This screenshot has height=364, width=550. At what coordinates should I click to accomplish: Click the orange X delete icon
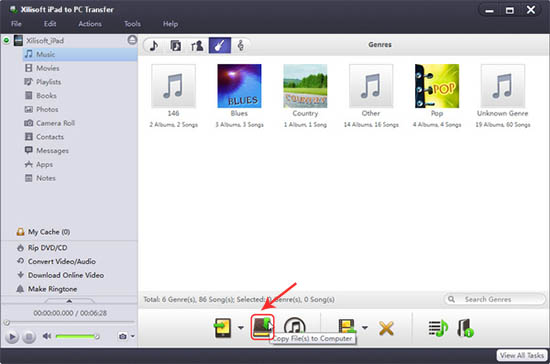pos(386,329)
